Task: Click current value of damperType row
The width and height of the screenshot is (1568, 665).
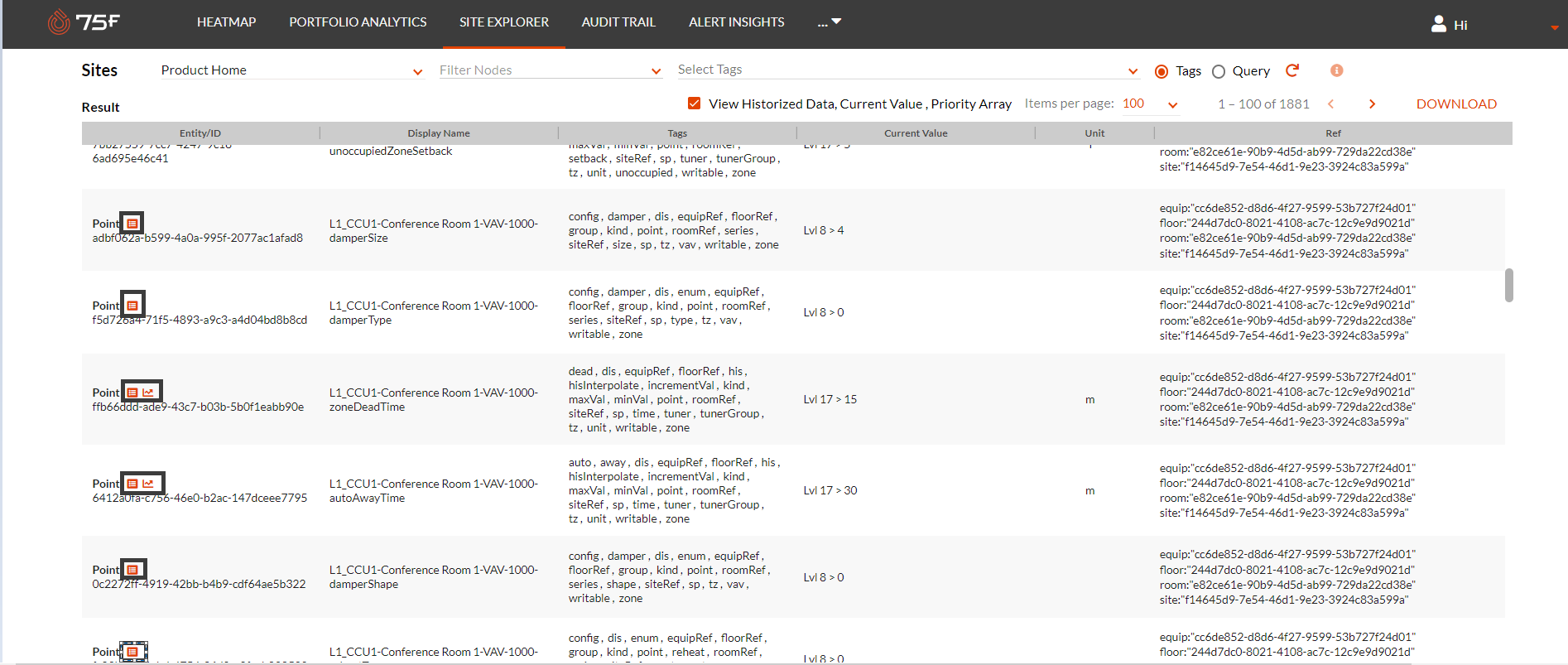Action: 824,313
